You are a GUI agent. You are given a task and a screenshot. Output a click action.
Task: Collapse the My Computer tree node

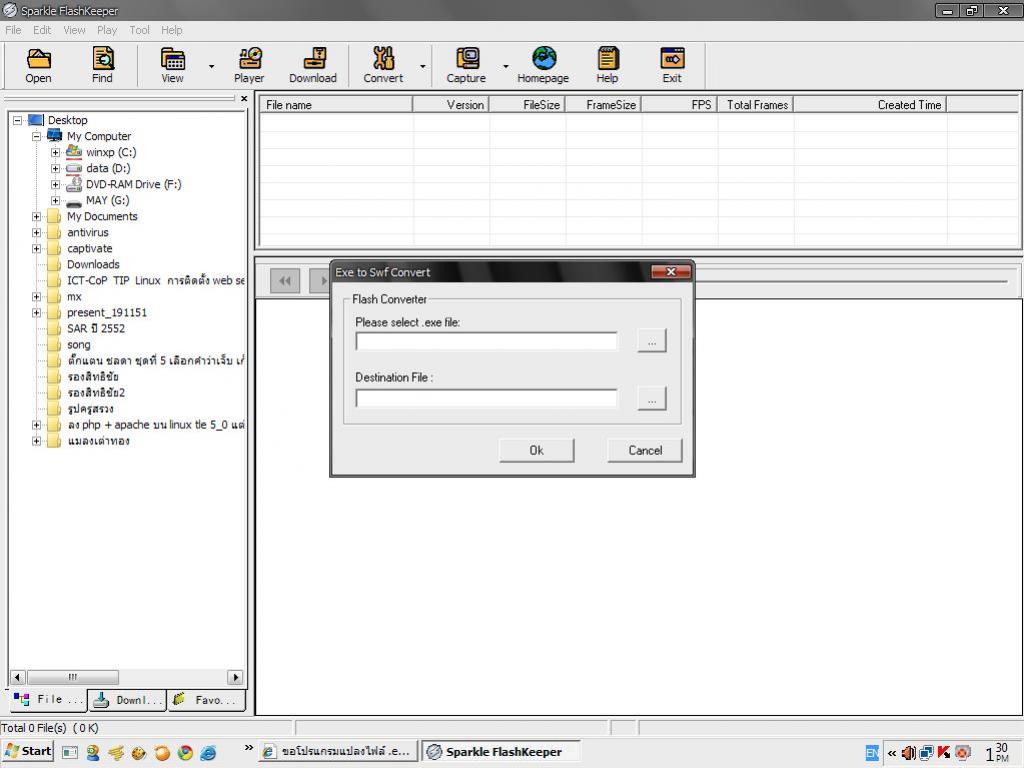pos(37,136)
